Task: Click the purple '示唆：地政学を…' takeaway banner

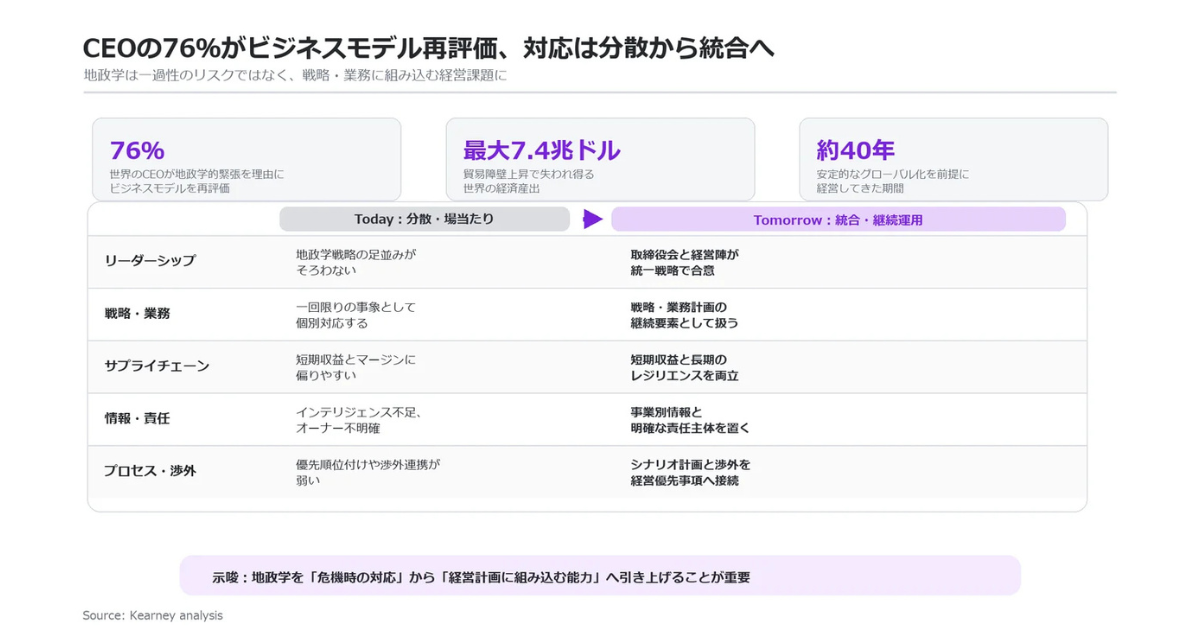Action: coord(600,576)
